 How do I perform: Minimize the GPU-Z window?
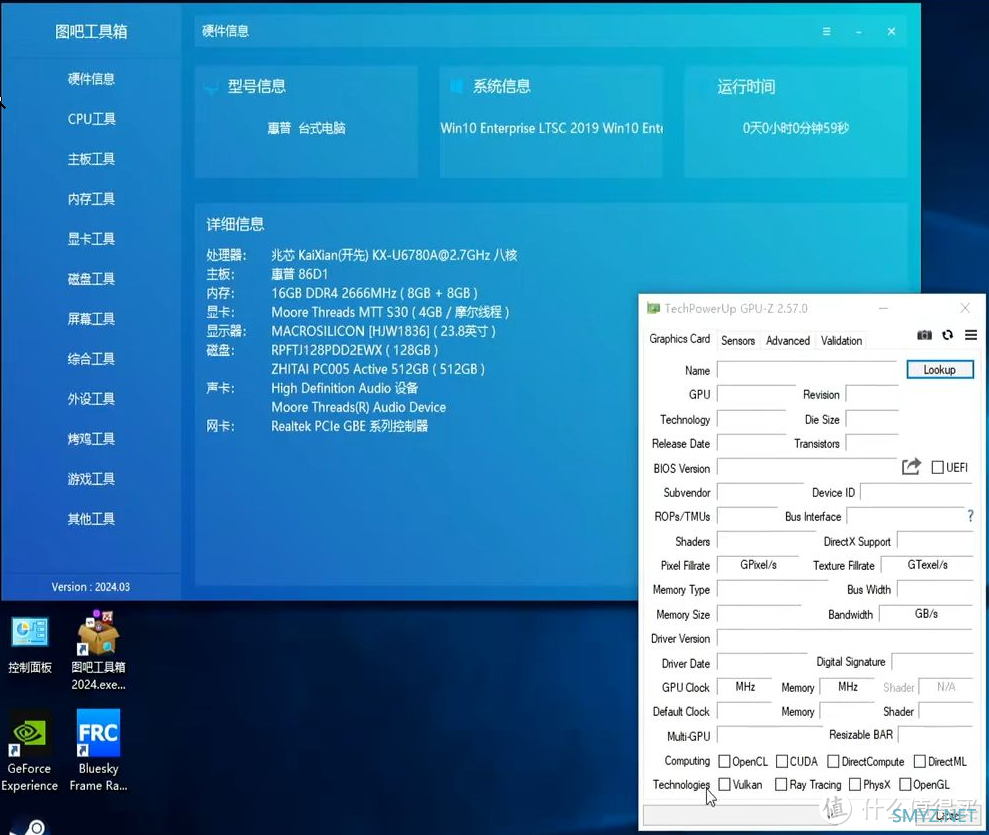click(884, 308)
